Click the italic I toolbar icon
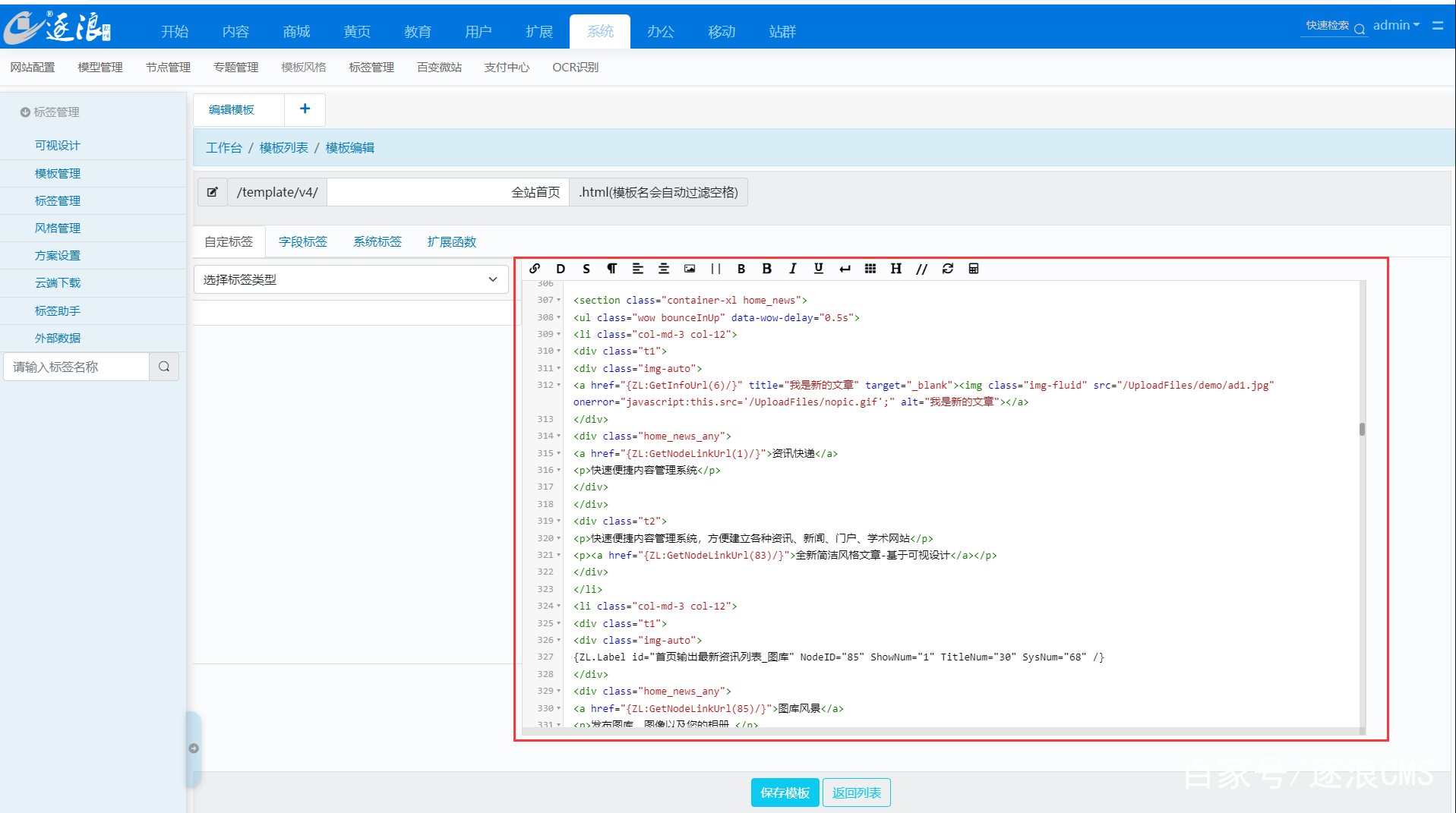Viewport: 1456px width, 813px height. pyautogui.click(x=793, y=269)
